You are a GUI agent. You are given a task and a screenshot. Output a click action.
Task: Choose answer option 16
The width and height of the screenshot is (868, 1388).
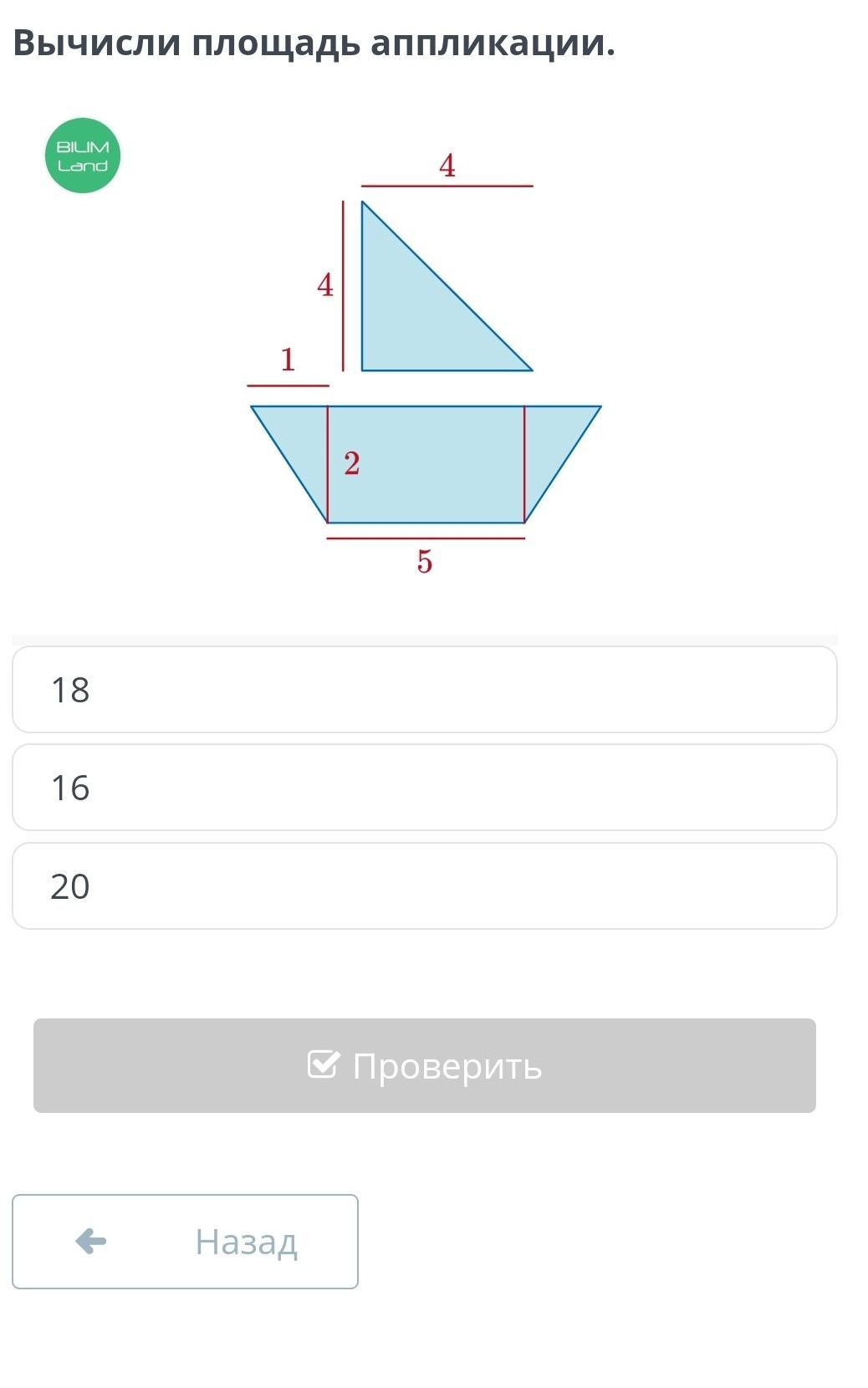(x=425, y=788)
